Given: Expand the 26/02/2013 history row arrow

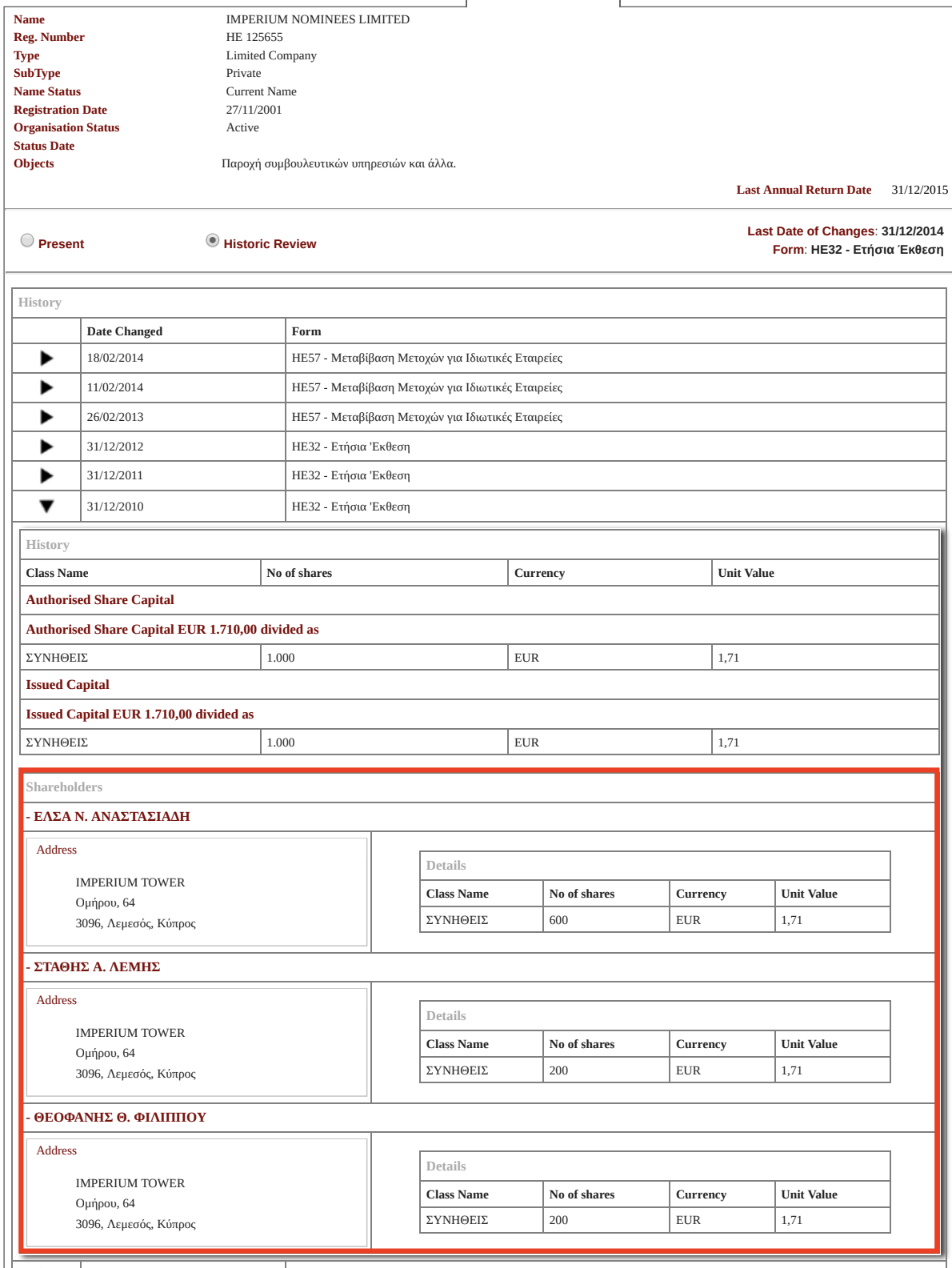Looking at the screenshot, I should click(x=46, y=417).
